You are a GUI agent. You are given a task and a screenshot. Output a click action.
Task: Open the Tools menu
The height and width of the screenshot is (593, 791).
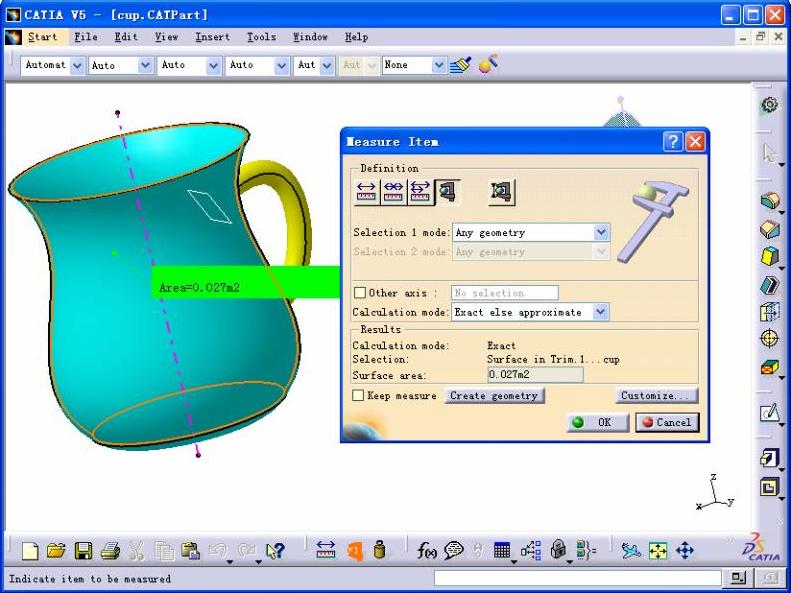[261, 37]
